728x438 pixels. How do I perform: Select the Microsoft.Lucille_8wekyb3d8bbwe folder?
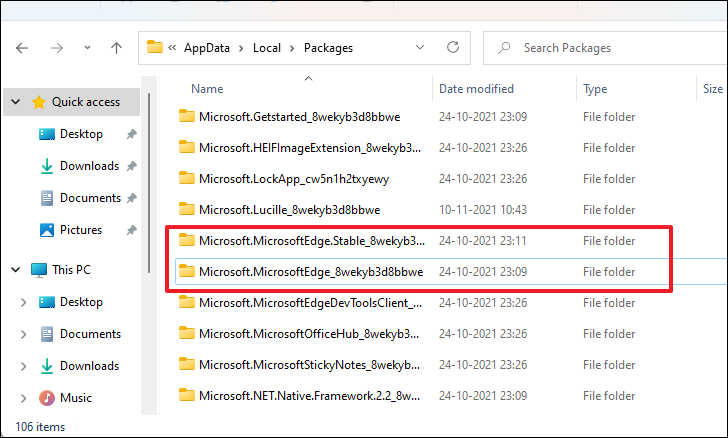[x=289, y=210]
